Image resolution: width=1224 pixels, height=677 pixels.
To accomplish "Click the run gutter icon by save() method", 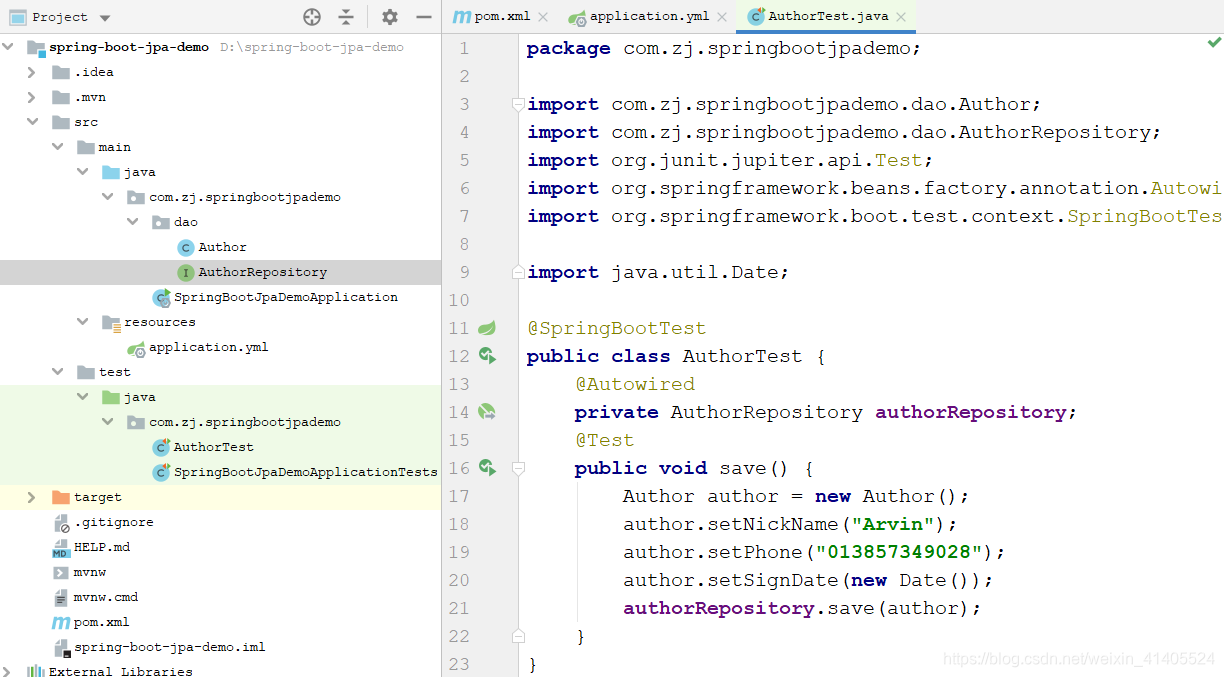I will (487, 467).
